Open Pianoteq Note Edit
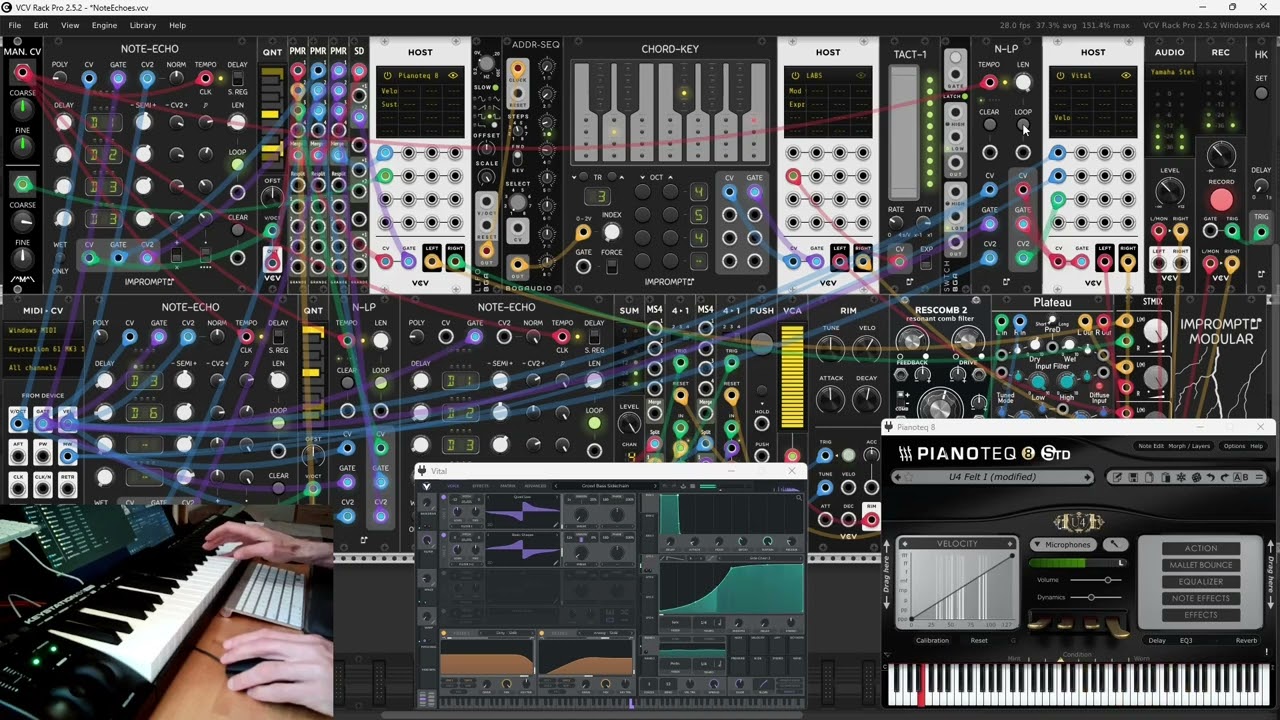Viewport: 1280px width, 720px height. coord(1151,446)
